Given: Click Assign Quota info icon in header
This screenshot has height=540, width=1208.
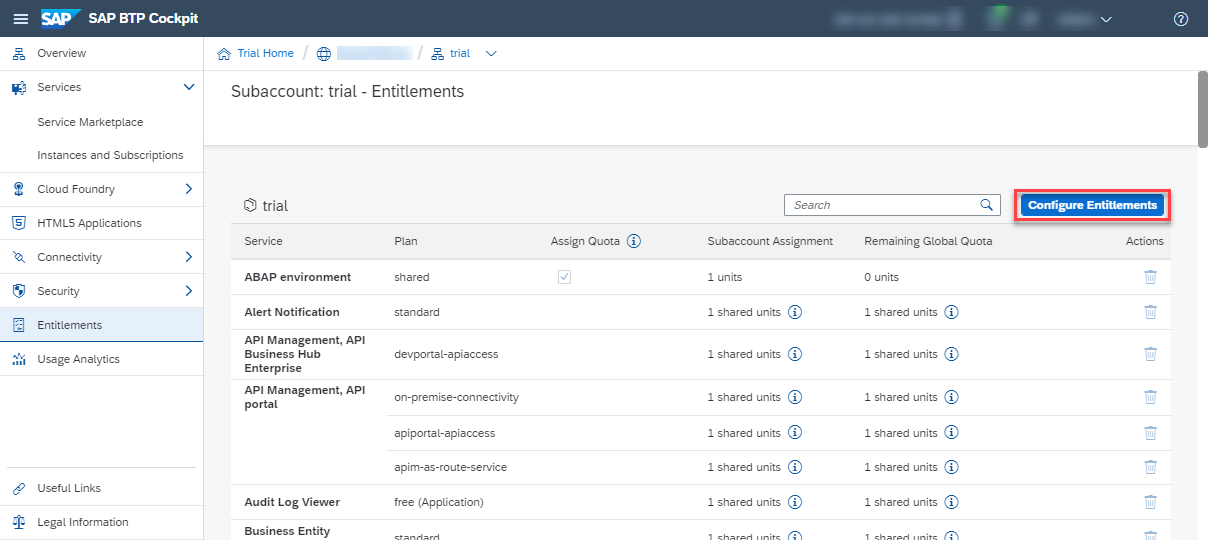Looking at the screenshot, I should (634, 241).
